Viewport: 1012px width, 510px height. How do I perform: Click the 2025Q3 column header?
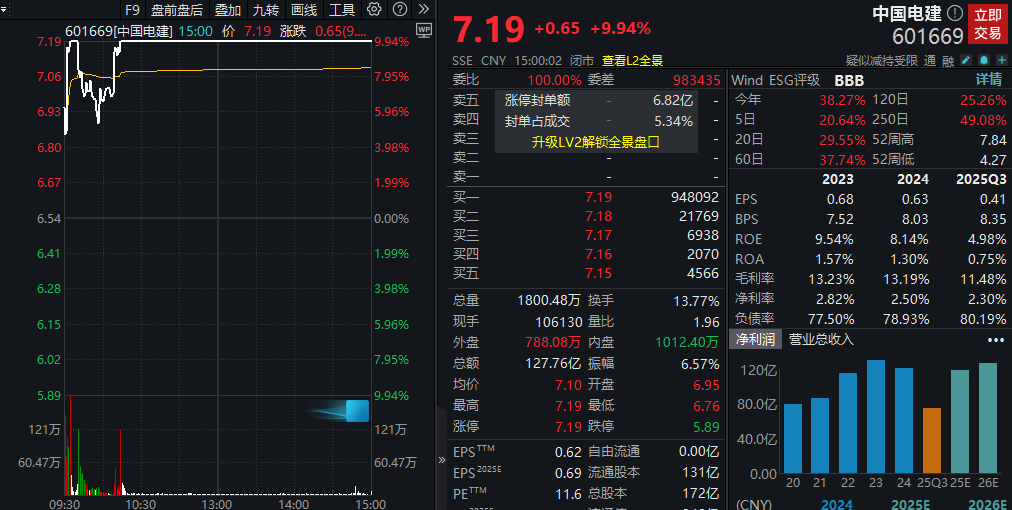coord(981,179)
